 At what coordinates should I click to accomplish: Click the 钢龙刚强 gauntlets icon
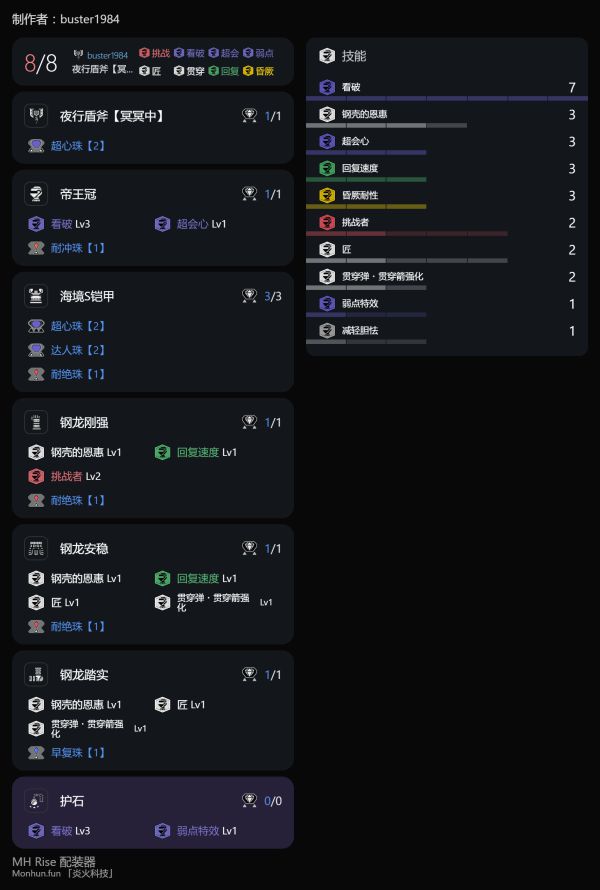37,422
